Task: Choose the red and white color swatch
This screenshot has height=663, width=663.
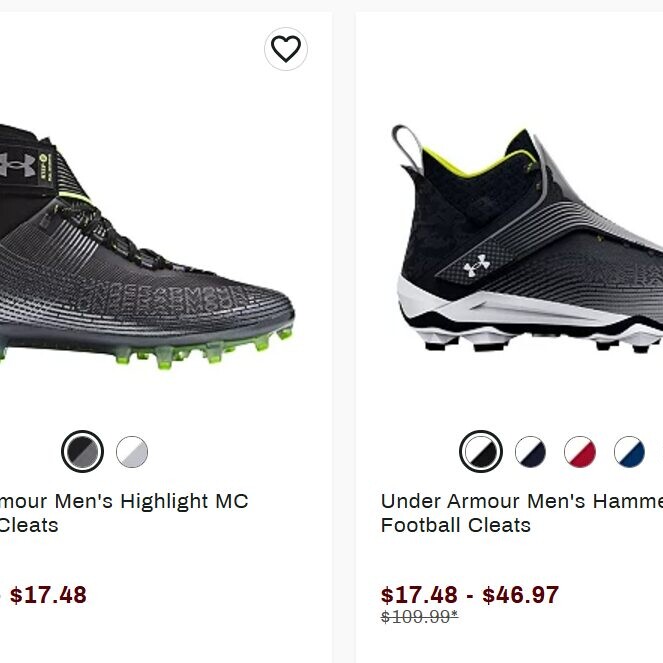Action: tap(580, 452)
